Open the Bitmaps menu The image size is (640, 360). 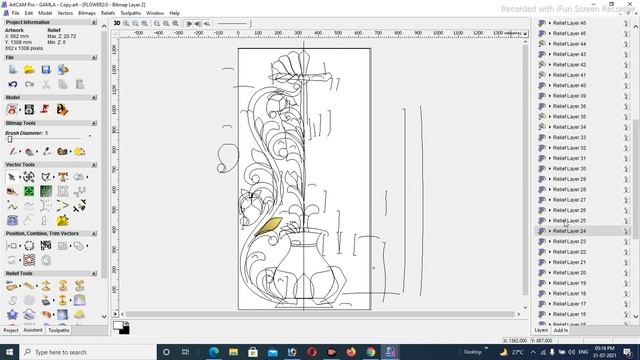click(x=87, y=13)
